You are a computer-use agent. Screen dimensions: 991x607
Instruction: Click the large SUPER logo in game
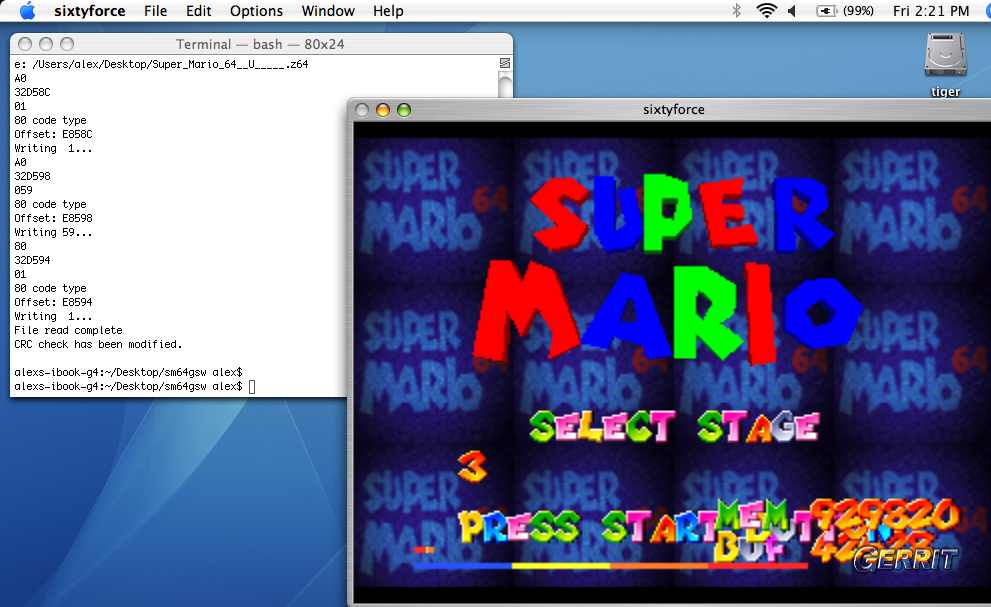(x=681, y=213)
